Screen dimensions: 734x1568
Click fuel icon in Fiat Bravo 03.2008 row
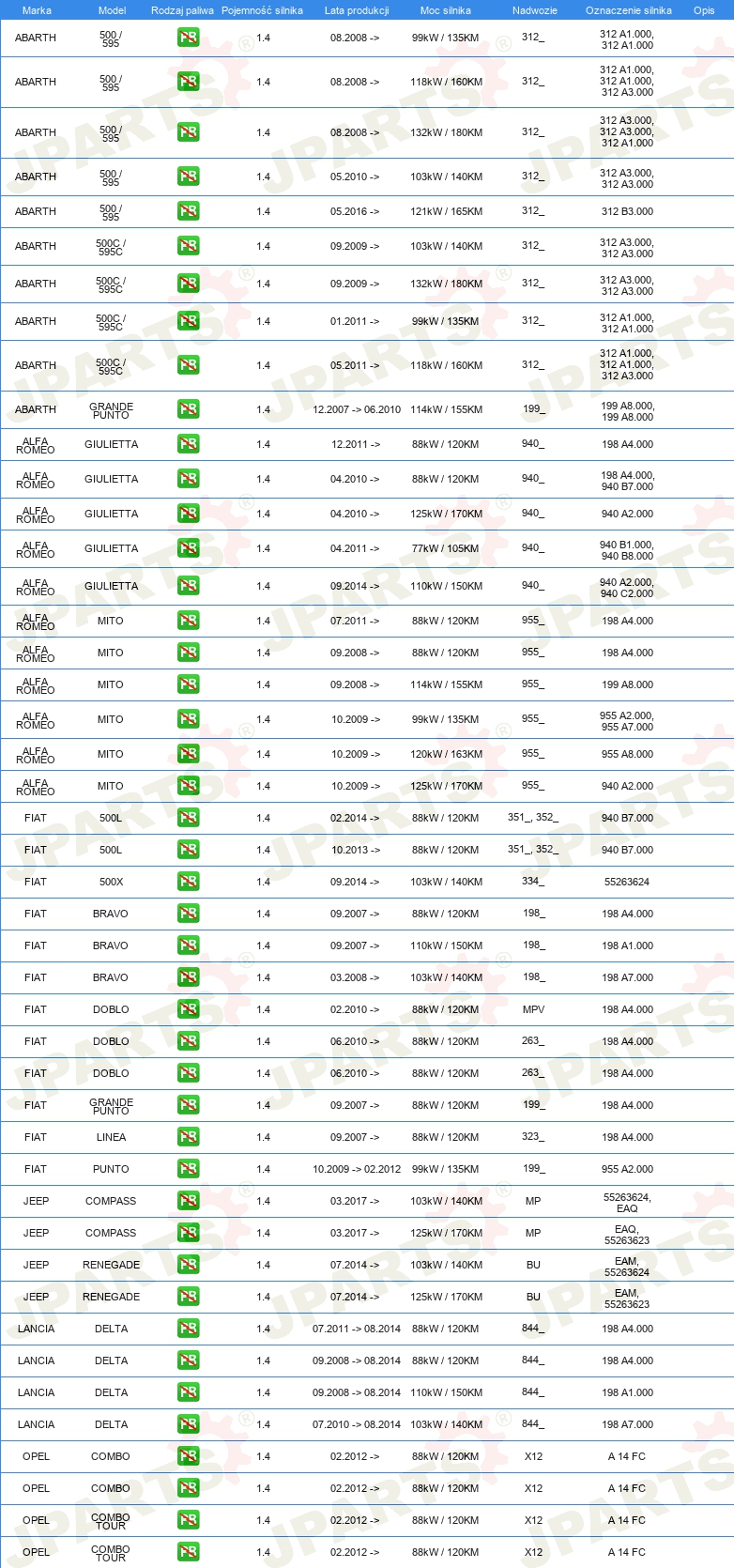(188, 977)
